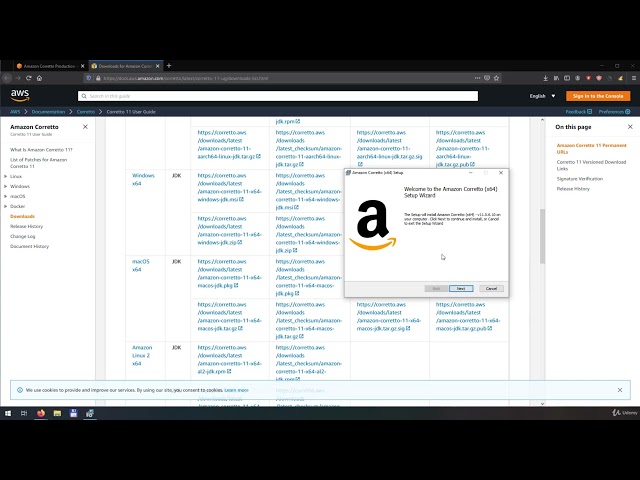
Task: Click the tracking protection shield icon
Action: (x=89, y=78)
